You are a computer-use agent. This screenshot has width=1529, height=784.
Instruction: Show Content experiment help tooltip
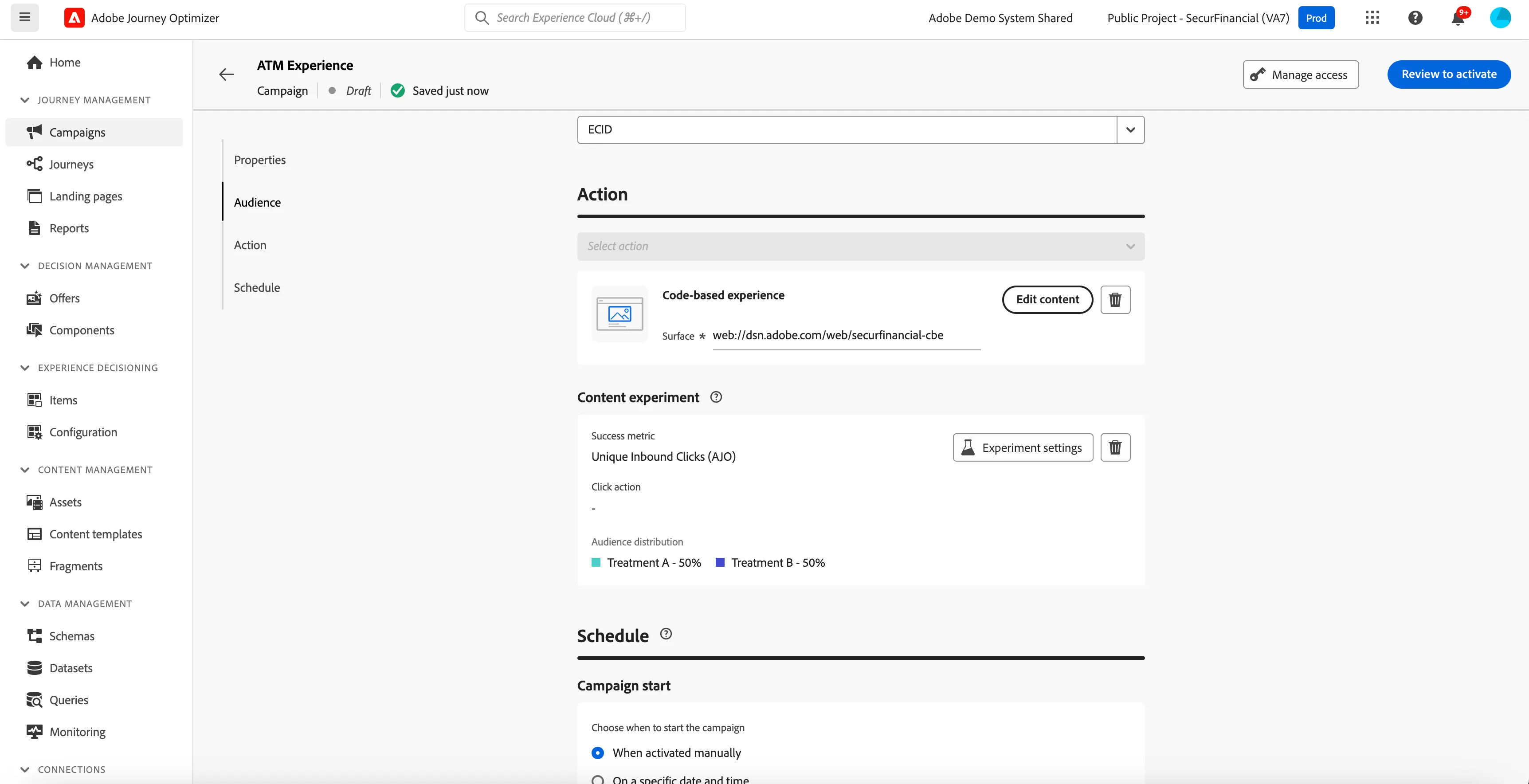click(716, 397)
